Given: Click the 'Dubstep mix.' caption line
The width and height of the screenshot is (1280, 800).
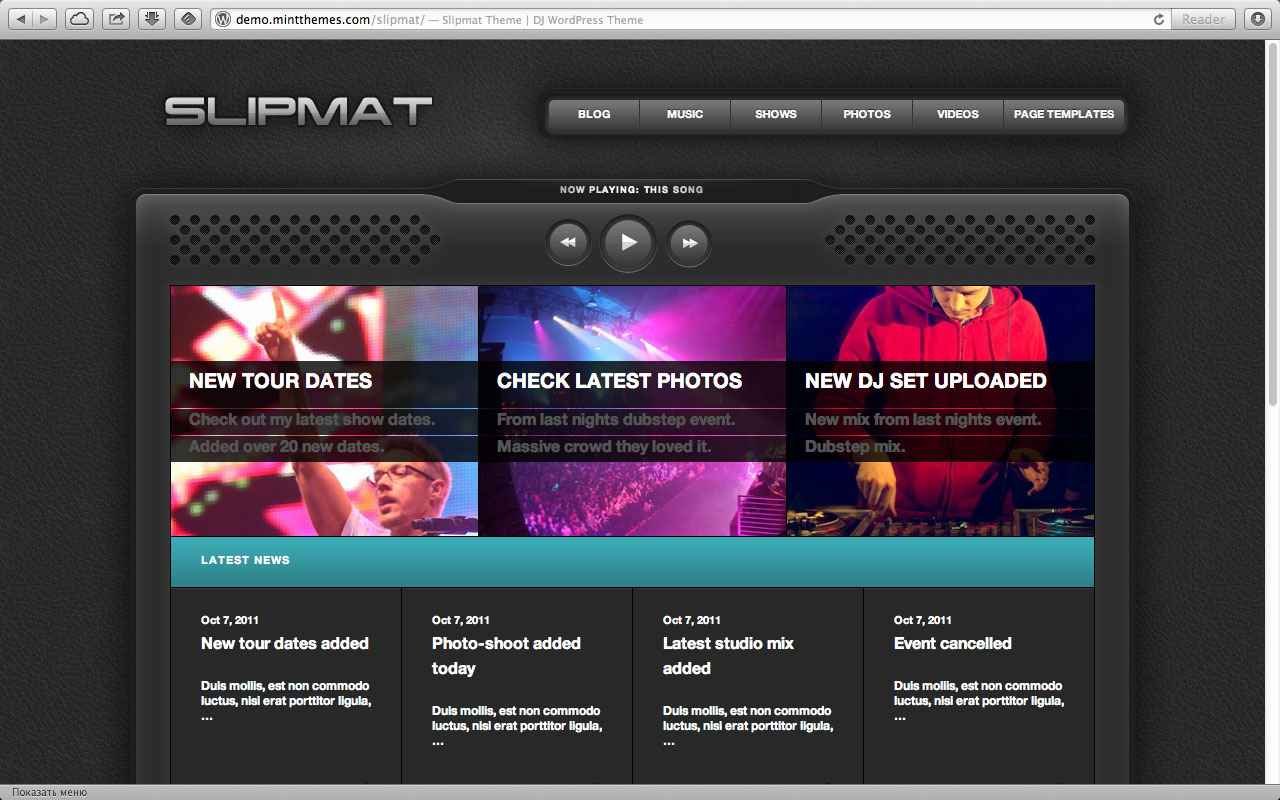Looking at the screenshot, I should pyautogui.click(x=855, y=447).
